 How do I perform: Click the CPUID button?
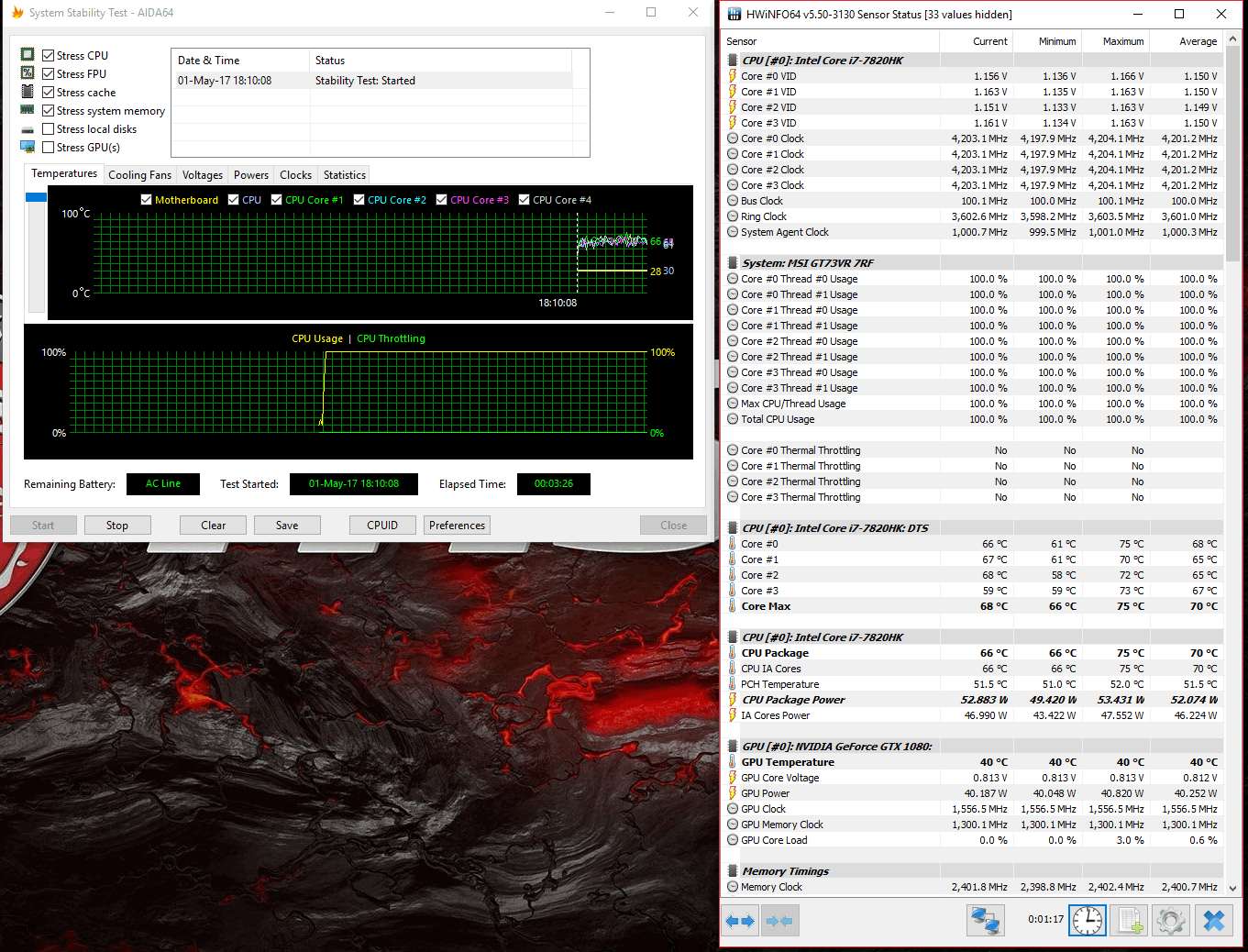[x=382, y=526]
